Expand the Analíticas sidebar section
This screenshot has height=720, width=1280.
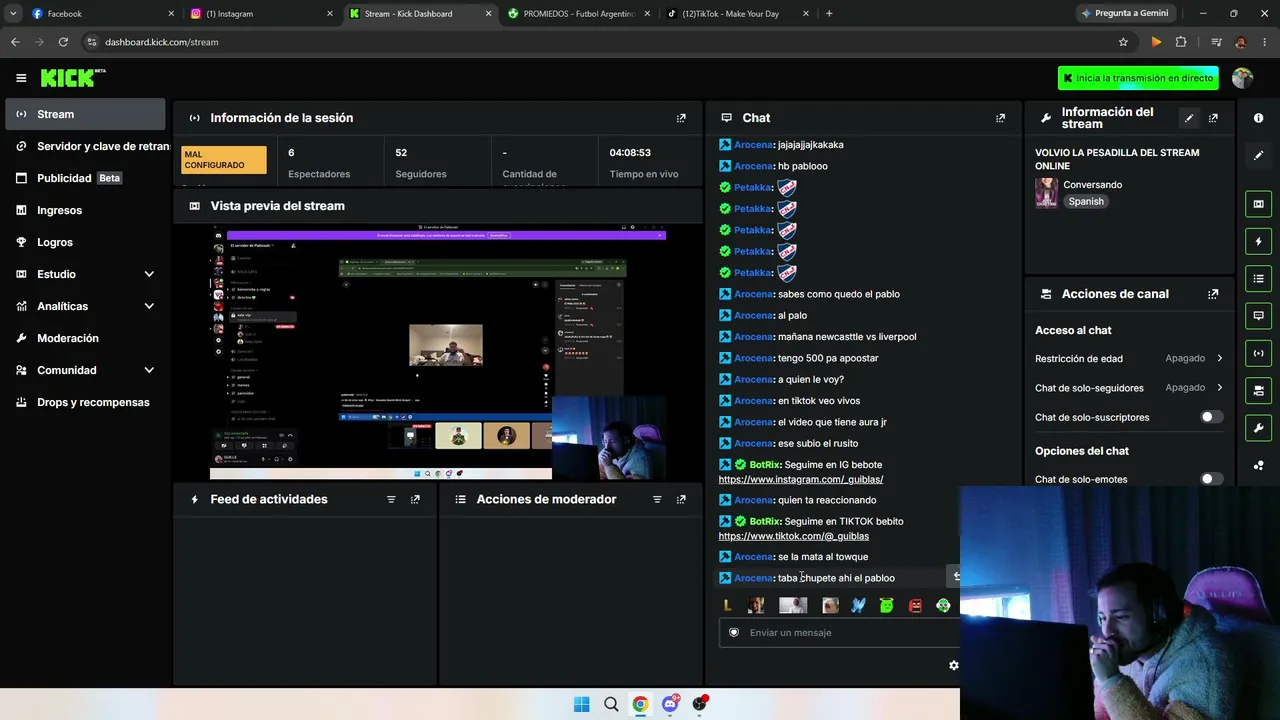coord(149,306)
